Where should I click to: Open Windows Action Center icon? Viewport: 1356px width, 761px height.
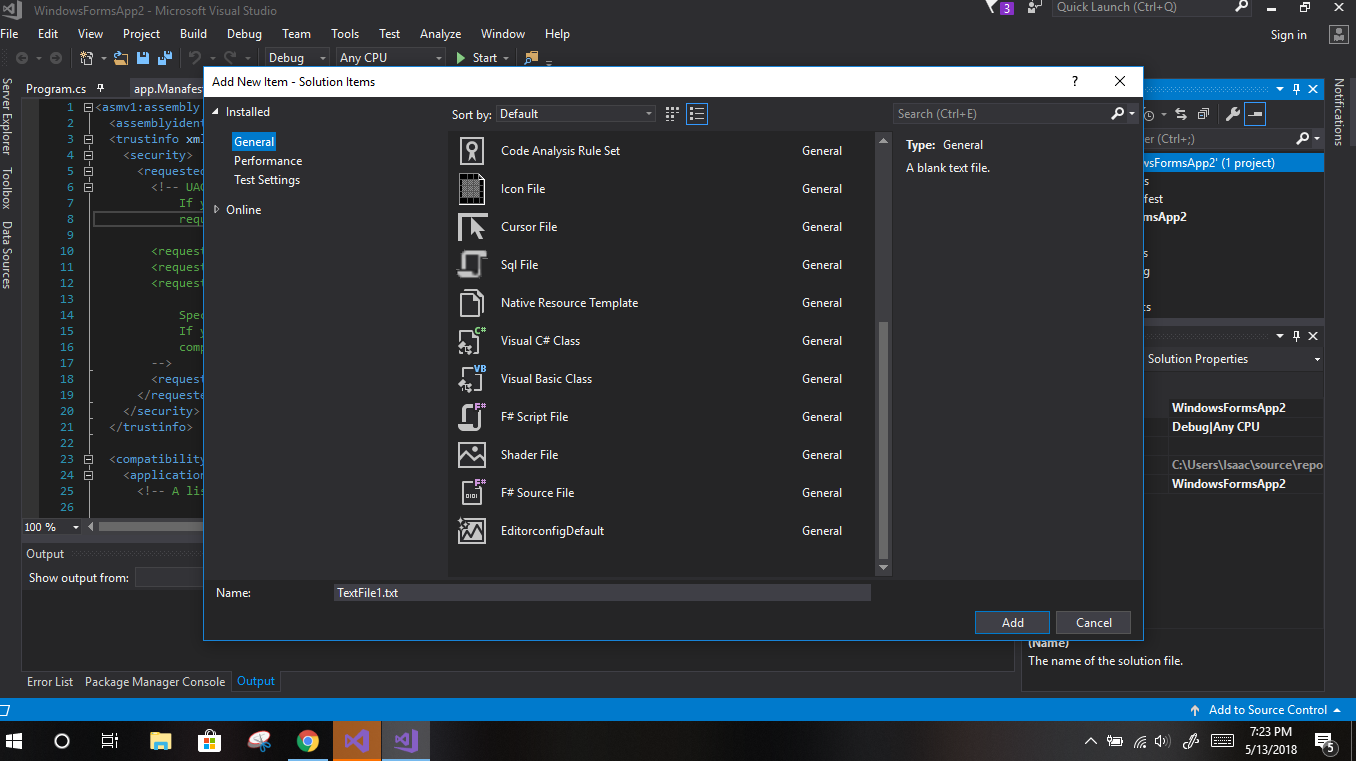click(1326, 742)
